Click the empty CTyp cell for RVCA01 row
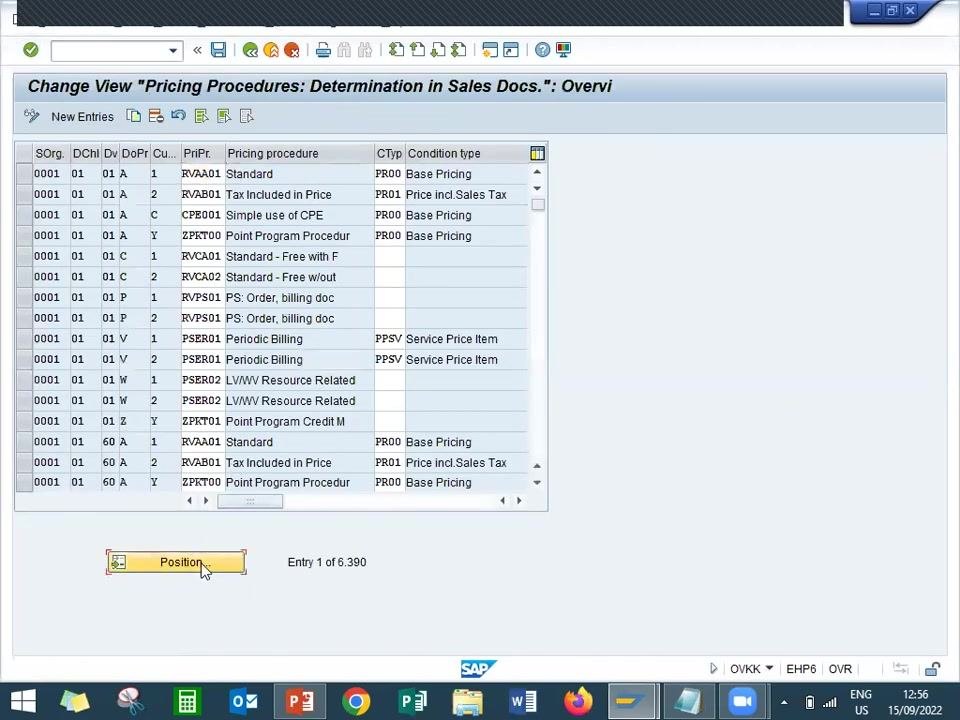 pyautogui.click(x=389, y=256)
